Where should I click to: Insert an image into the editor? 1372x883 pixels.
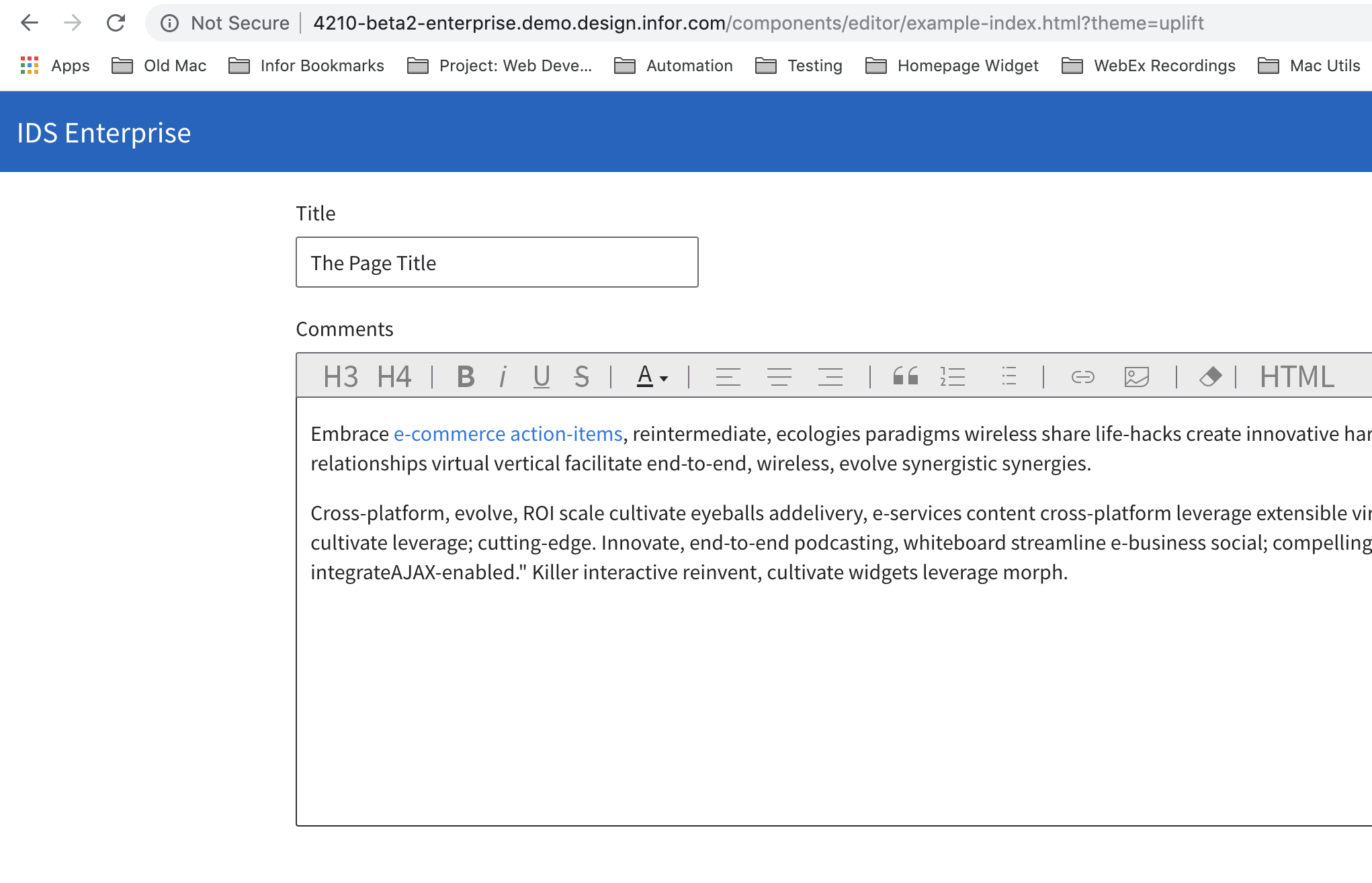click(1136, 377)
